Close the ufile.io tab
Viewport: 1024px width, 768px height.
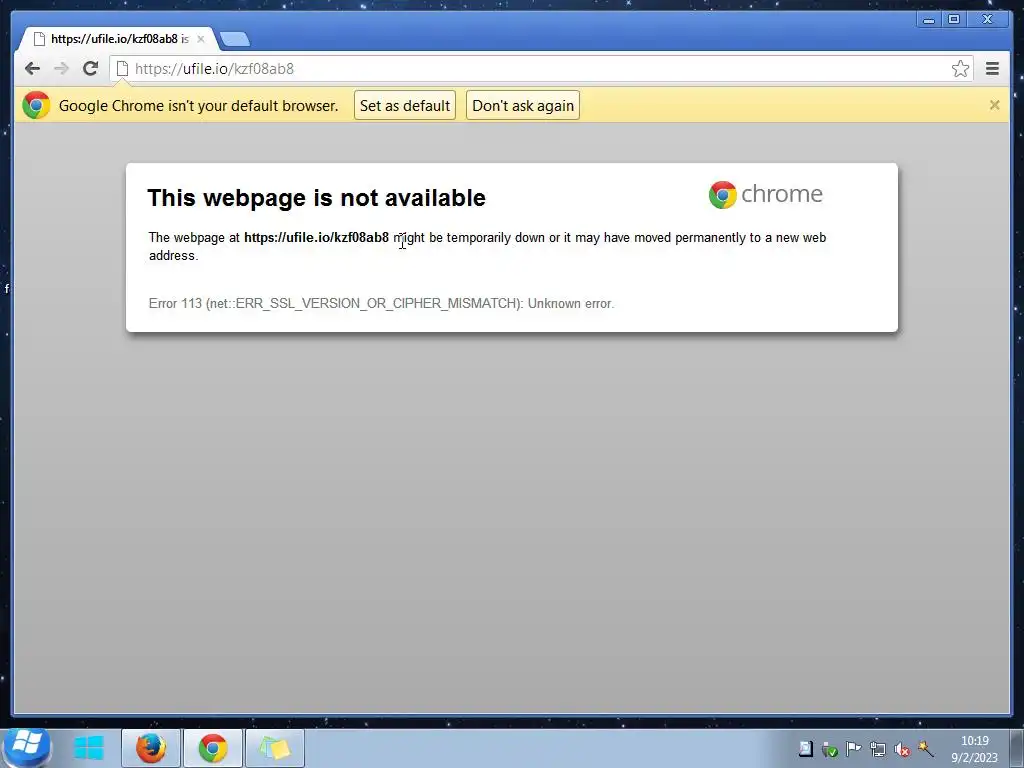point(200,39)
